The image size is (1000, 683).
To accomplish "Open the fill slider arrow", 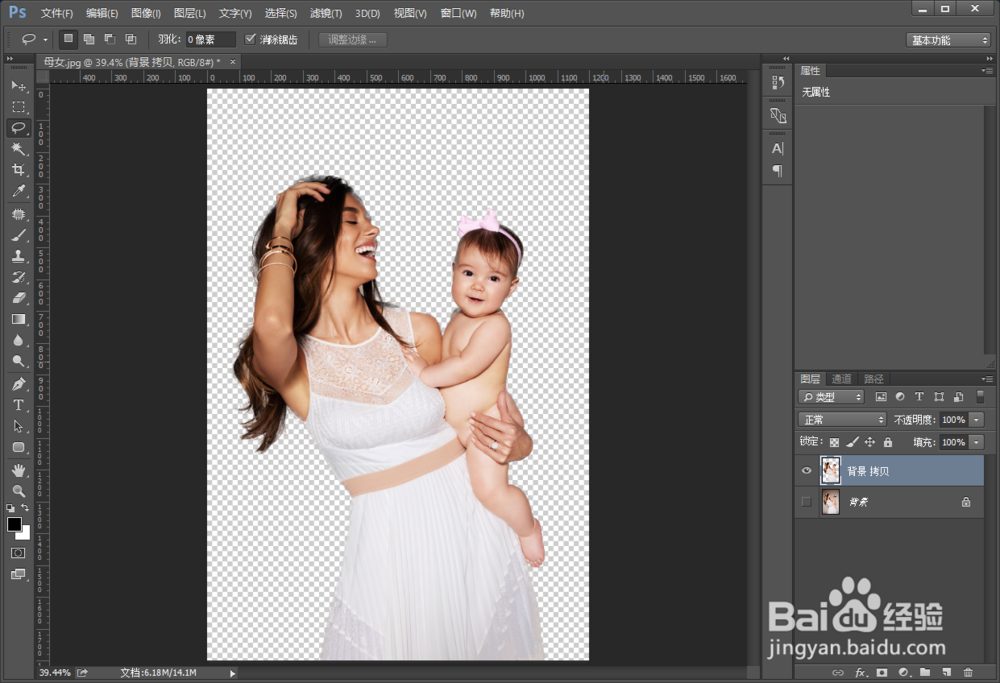I will click(976, 442).
